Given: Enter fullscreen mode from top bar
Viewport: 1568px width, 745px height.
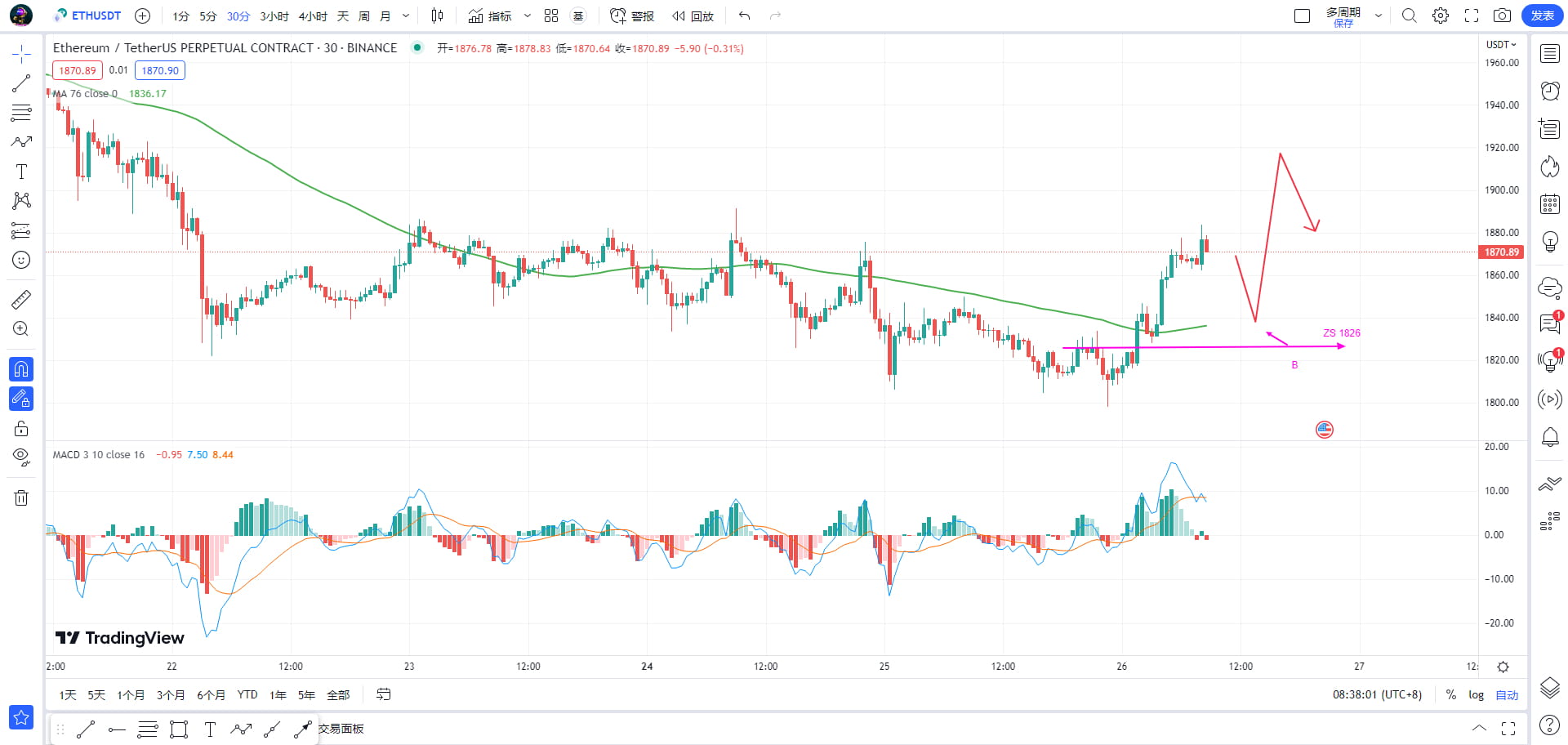Looking at the screenshot, I should click(1472, 16).
